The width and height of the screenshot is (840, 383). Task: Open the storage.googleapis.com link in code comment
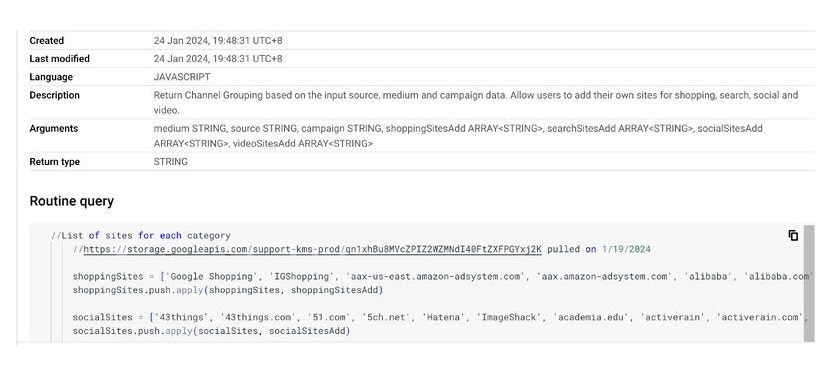pos(312,249)
